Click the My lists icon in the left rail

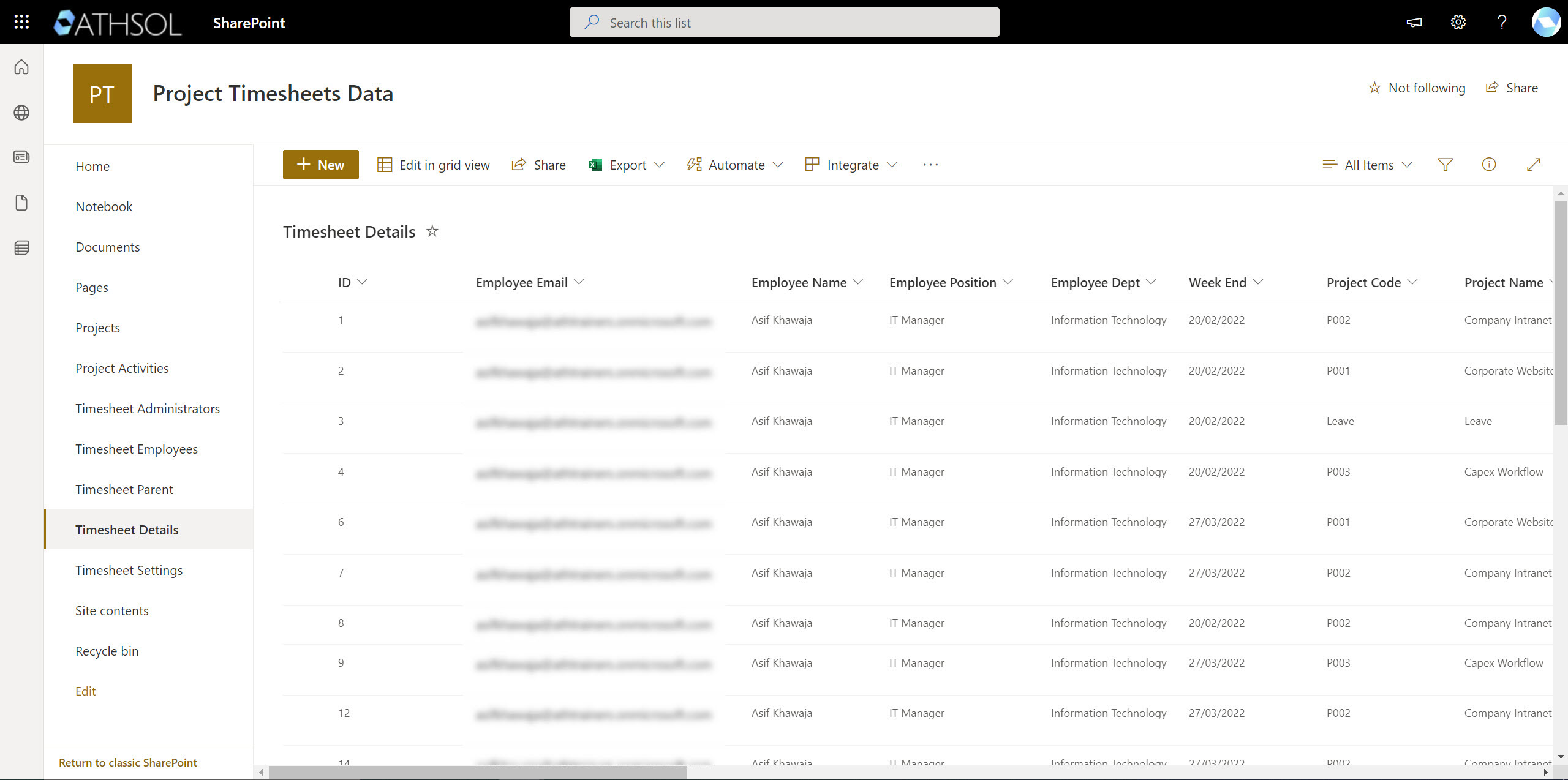(21, 248)
